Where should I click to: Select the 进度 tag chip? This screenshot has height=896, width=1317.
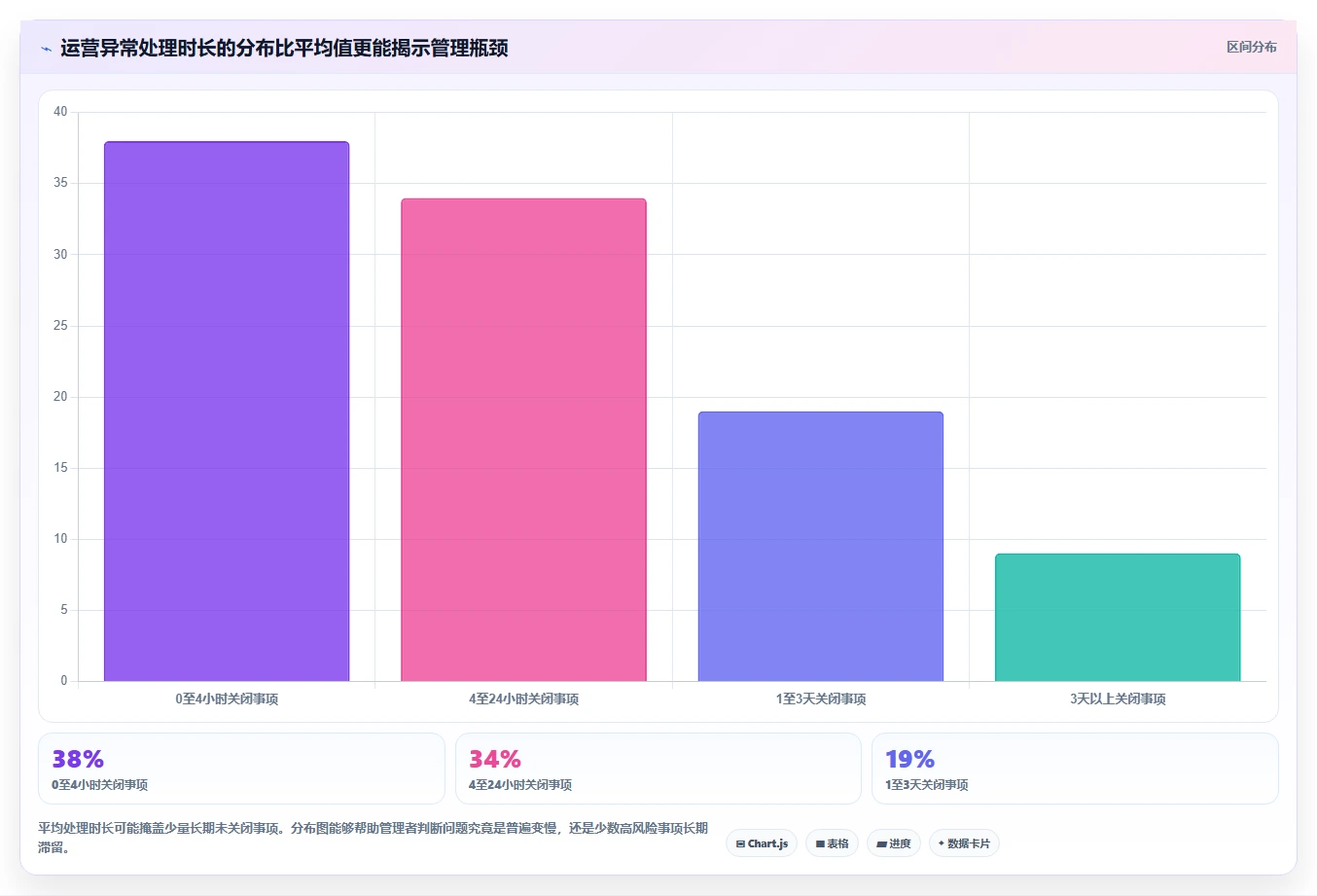[894, 843]
